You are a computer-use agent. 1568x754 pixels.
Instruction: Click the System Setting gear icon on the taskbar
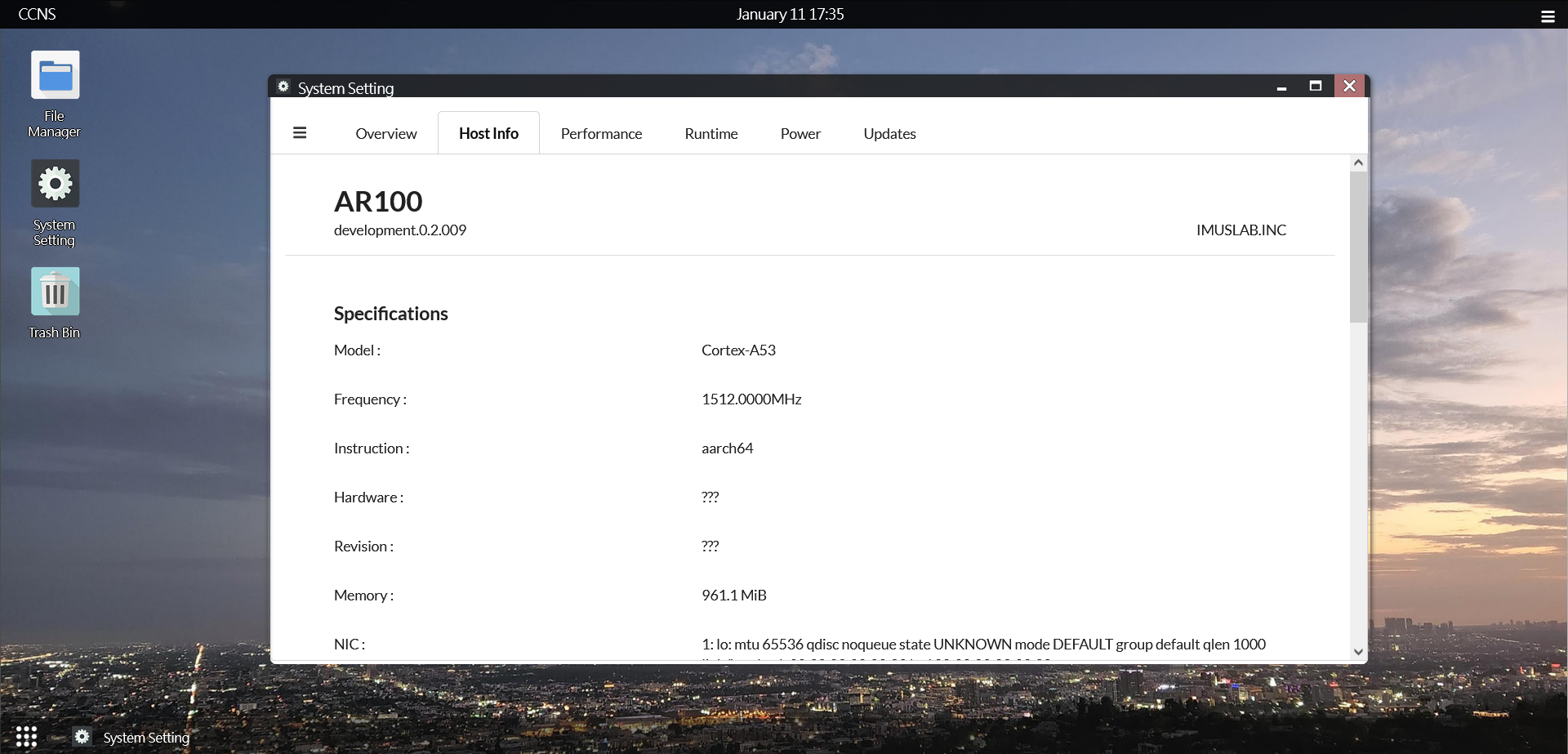pos(82,736)
